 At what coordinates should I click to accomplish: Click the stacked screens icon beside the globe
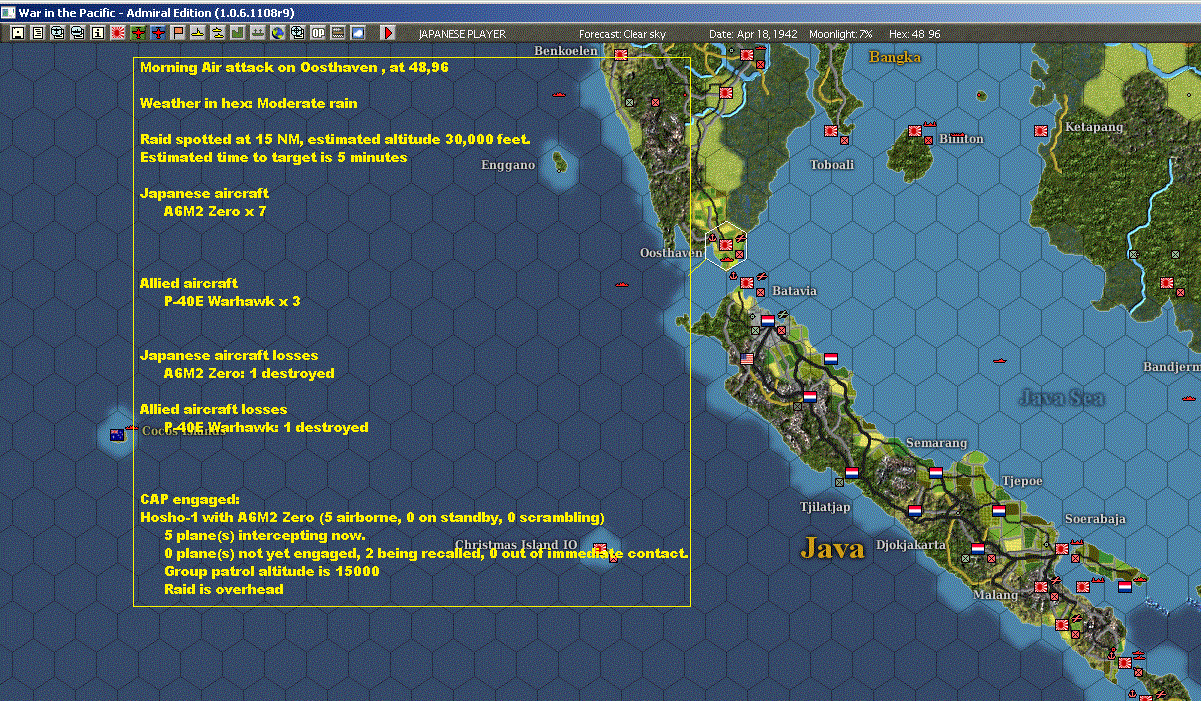[x=297, y=33]
